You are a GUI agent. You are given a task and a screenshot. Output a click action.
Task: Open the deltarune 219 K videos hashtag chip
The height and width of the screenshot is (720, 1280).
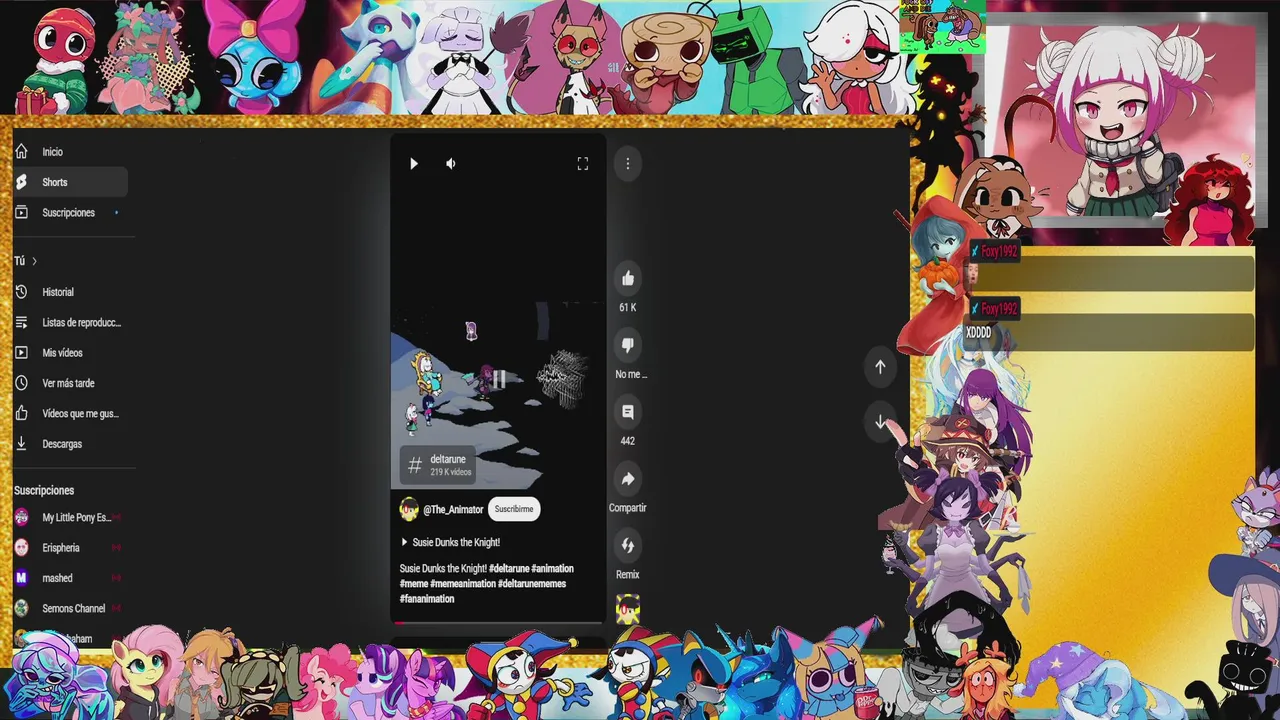[x=438, y=465]
